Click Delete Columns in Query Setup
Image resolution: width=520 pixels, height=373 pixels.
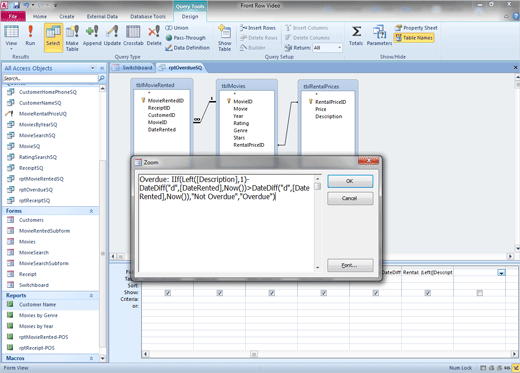(307, 38)
